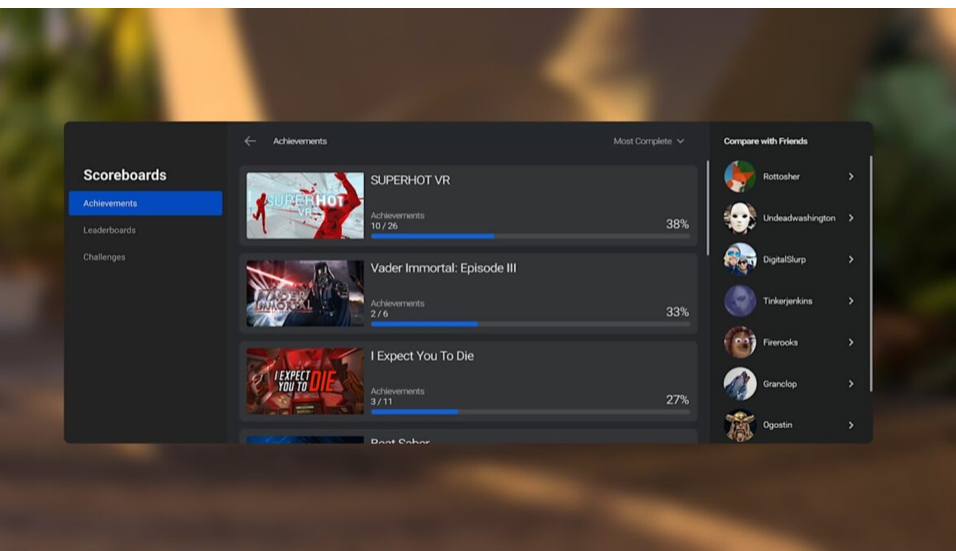
Task: Open Ogostin's profile avatar
Action: pos(740,425)
